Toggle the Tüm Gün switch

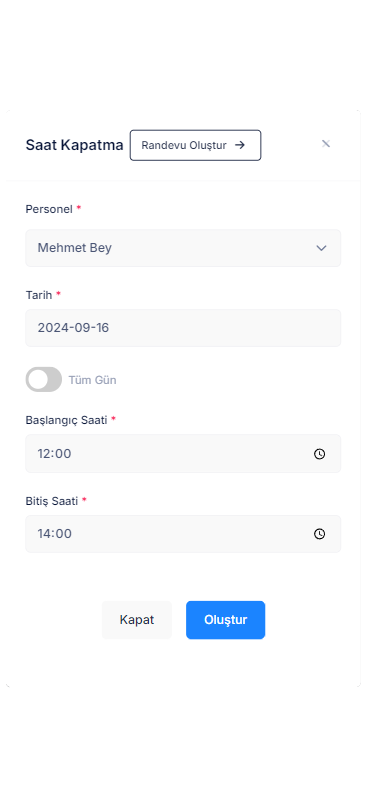coord(43,379)
